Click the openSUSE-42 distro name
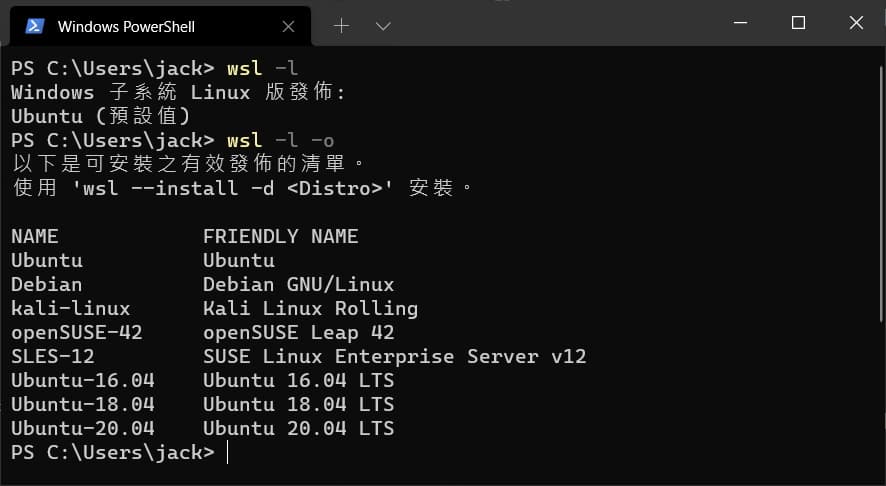Image resolution: width=886 pixels, height=486 pixels. (77, 332)
